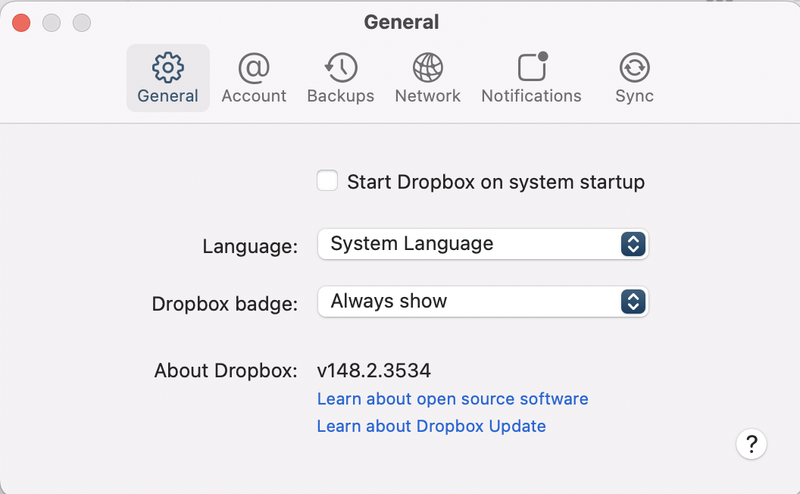The image size is (800, 494).
Task: Open the Dropbox badge dropdown
Action: click(483, 302)
